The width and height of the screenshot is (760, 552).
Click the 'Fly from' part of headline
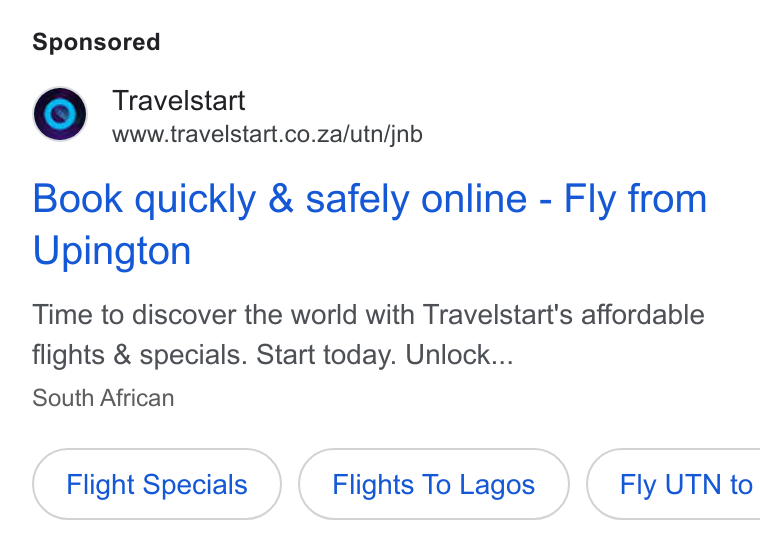[x=635, y=199]
